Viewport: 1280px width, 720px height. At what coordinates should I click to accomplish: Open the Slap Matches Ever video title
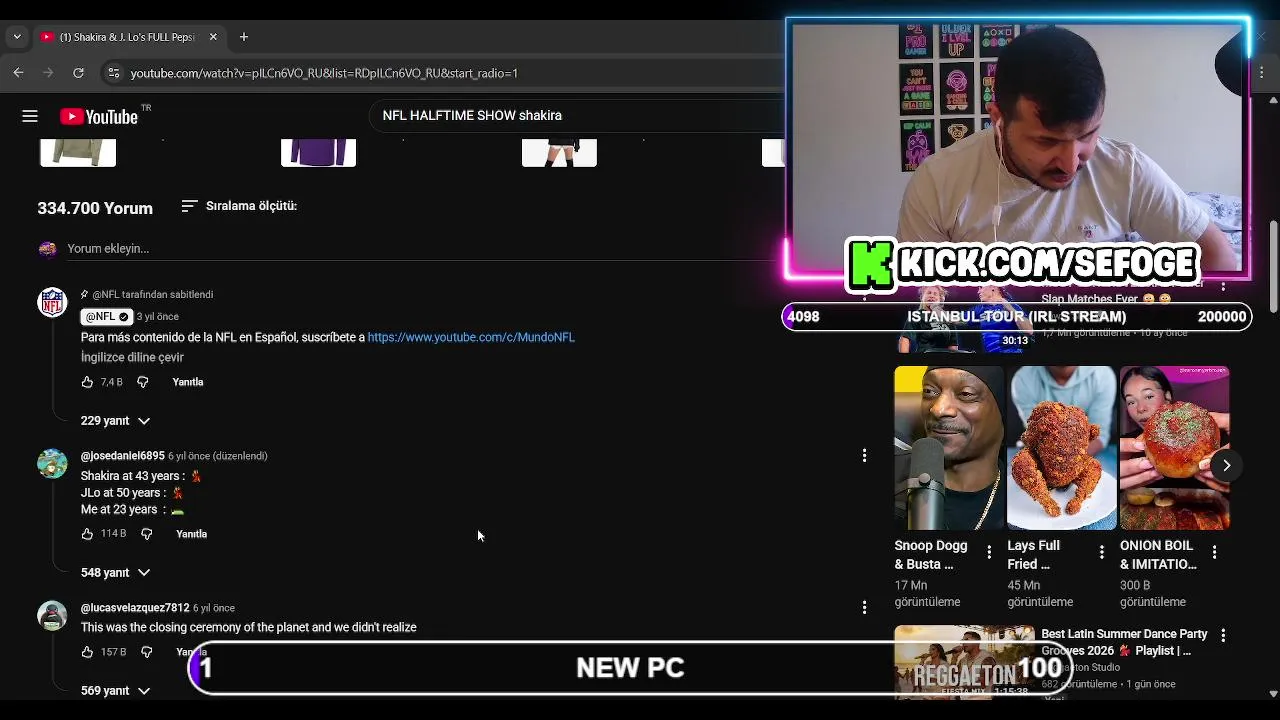click(1106, 299)
